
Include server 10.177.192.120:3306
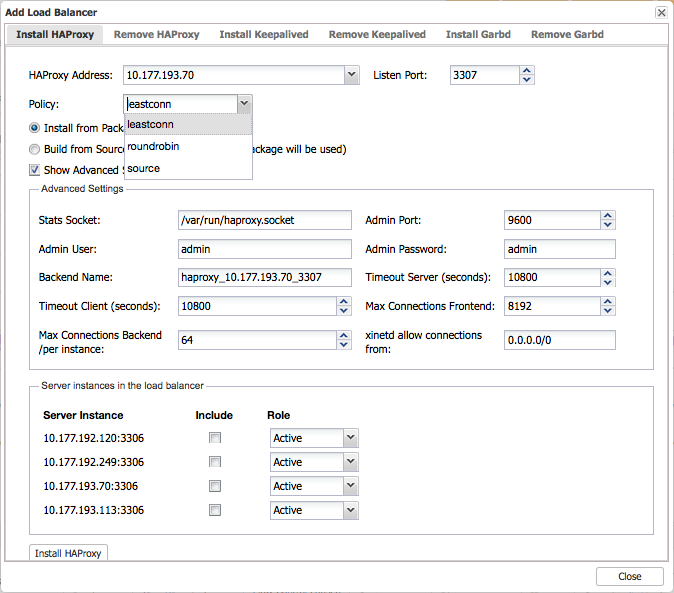[215, 438]
